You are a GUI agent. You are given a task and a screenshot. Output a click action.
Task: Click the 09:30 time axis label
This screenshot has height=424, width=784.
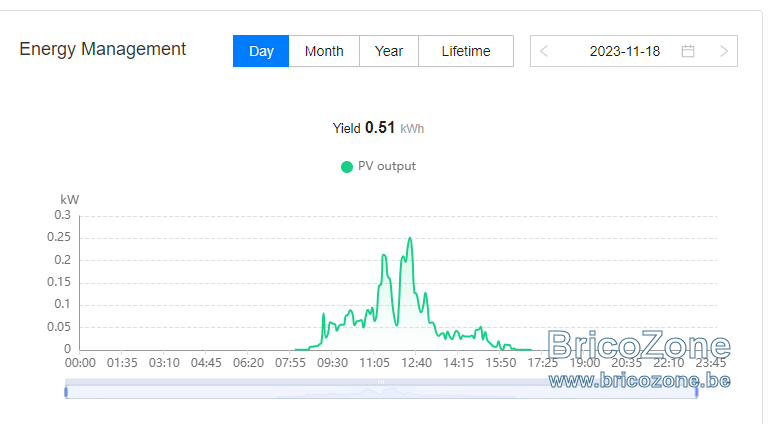tap(332, 363)
